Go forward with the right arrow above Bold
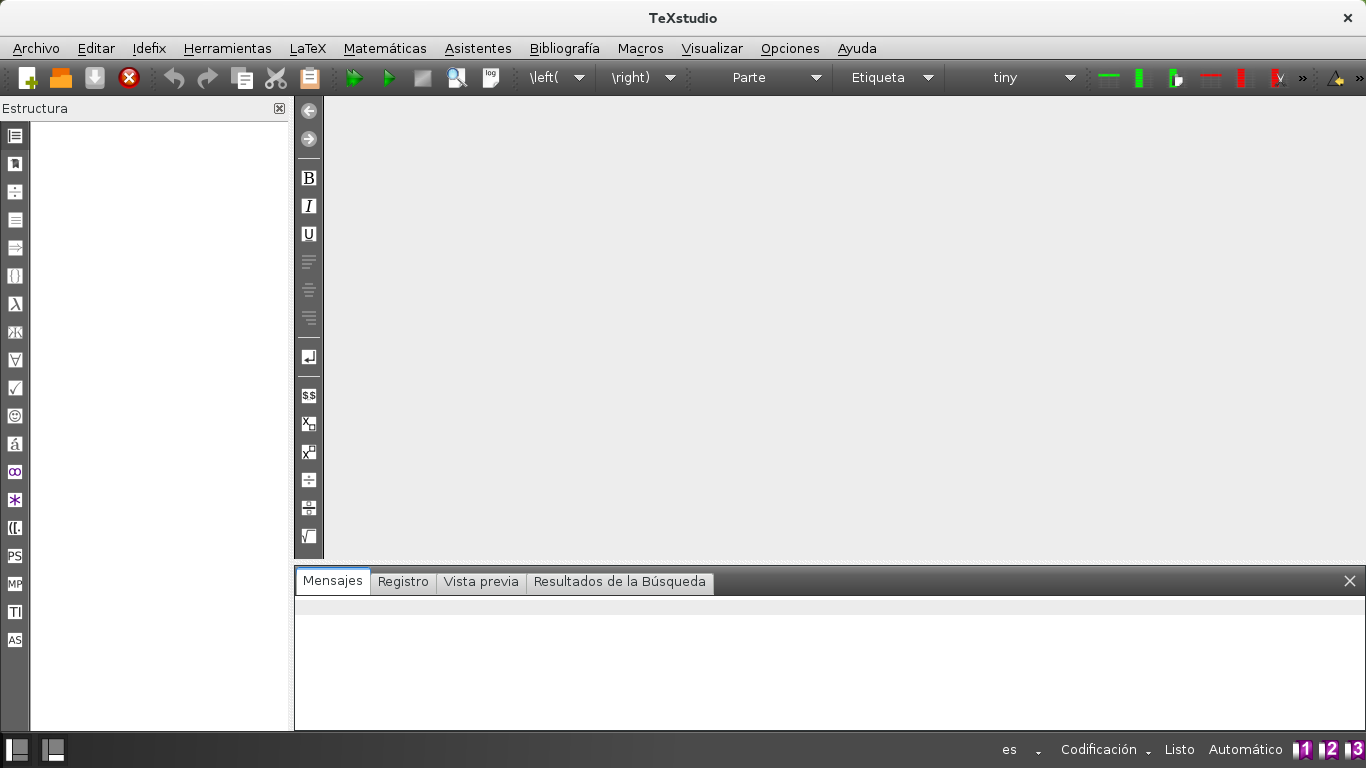 point(309,139)
